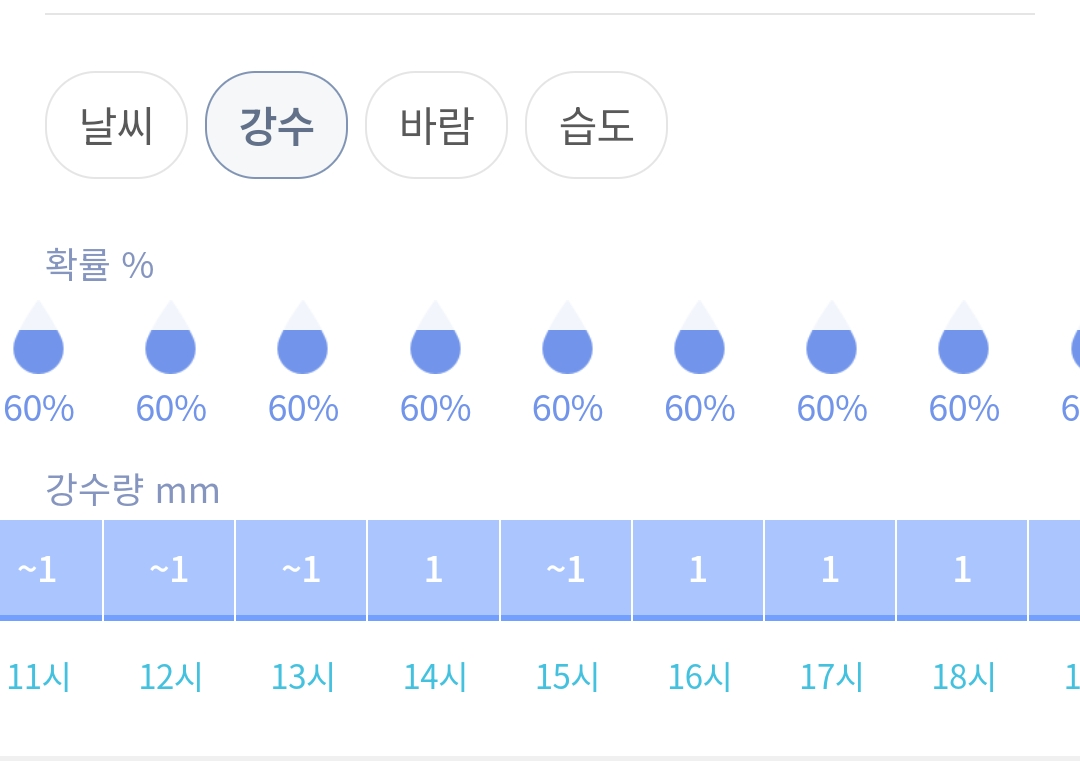Select the 14시 precipitation bar showing 1
Image resolution: width=1080 pixels, height=761 pixels.
(433, 570)
